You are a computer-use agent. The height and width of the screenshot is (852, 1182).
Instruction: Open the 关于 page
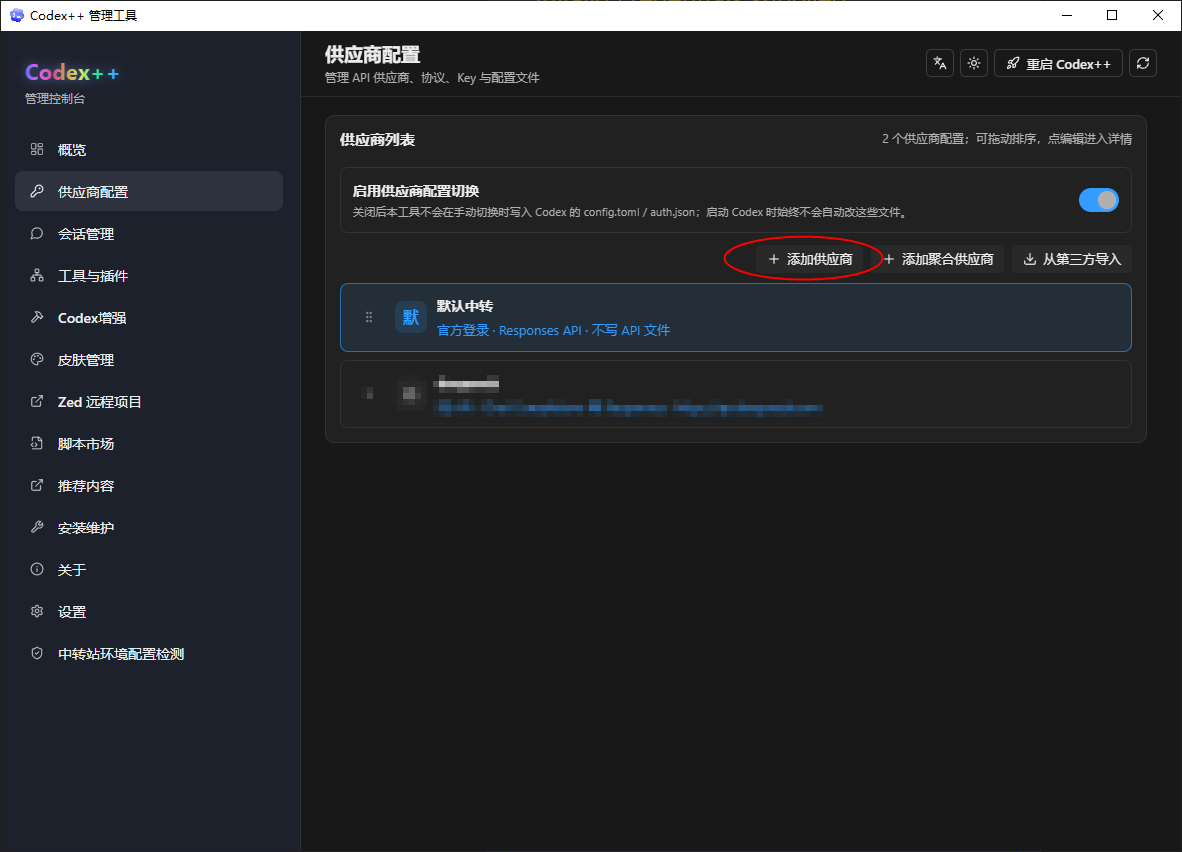tap(149, 569)
